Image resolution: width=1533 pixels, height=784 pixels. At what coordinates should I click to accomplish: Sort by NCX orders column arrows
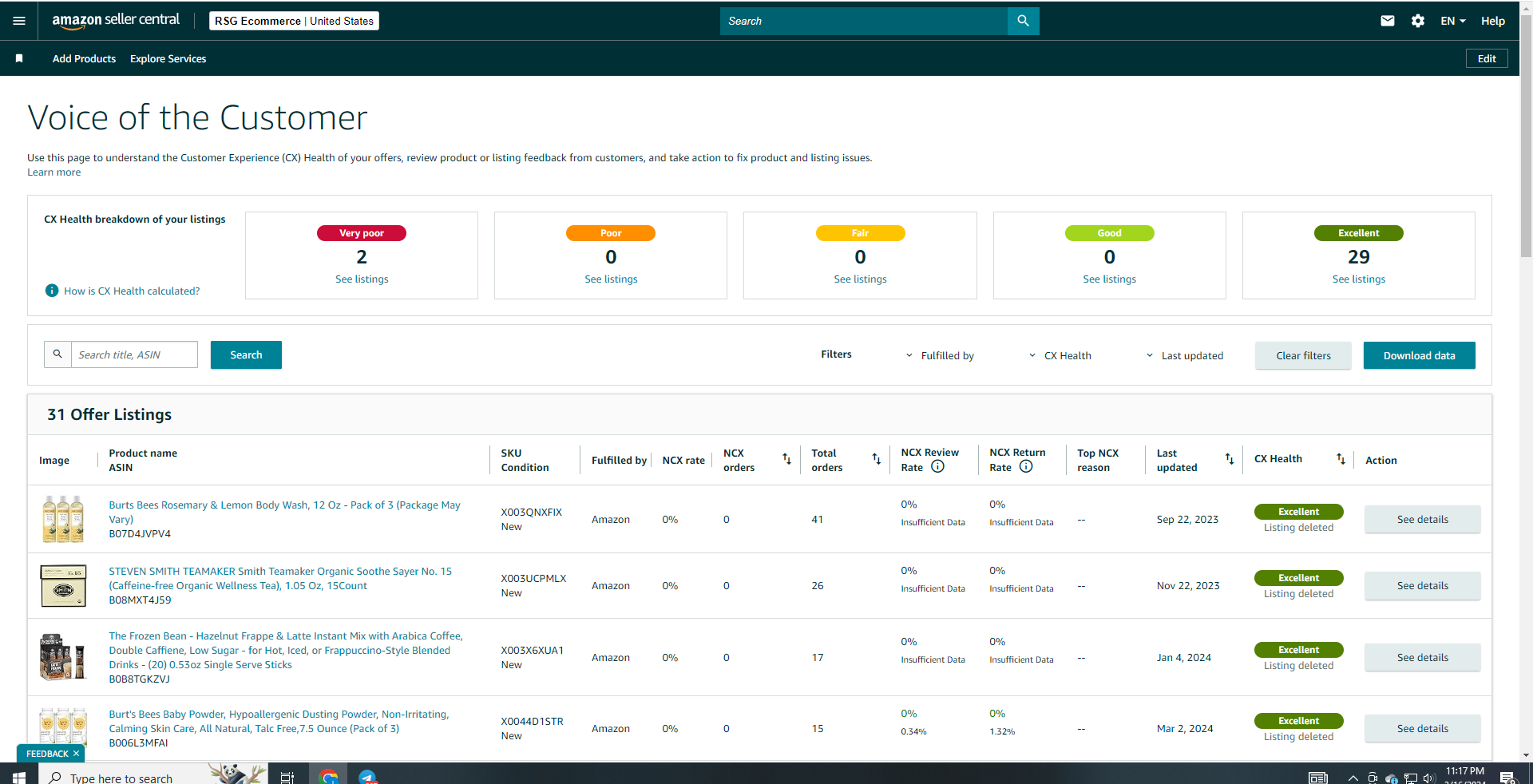pos(786,459)
